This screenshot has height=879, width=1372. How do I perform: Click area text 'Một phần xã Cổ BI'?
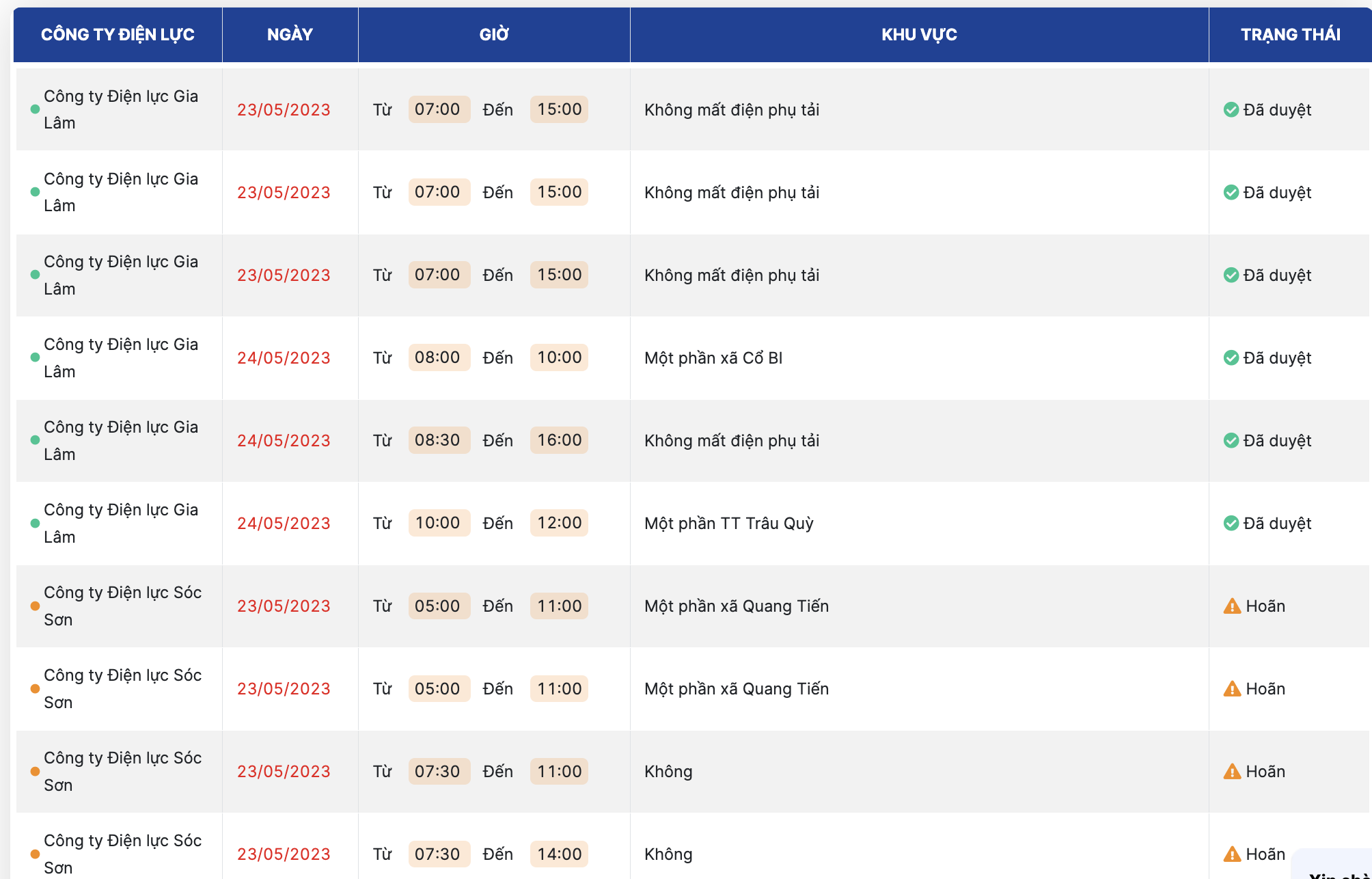[x=713, y=358]
